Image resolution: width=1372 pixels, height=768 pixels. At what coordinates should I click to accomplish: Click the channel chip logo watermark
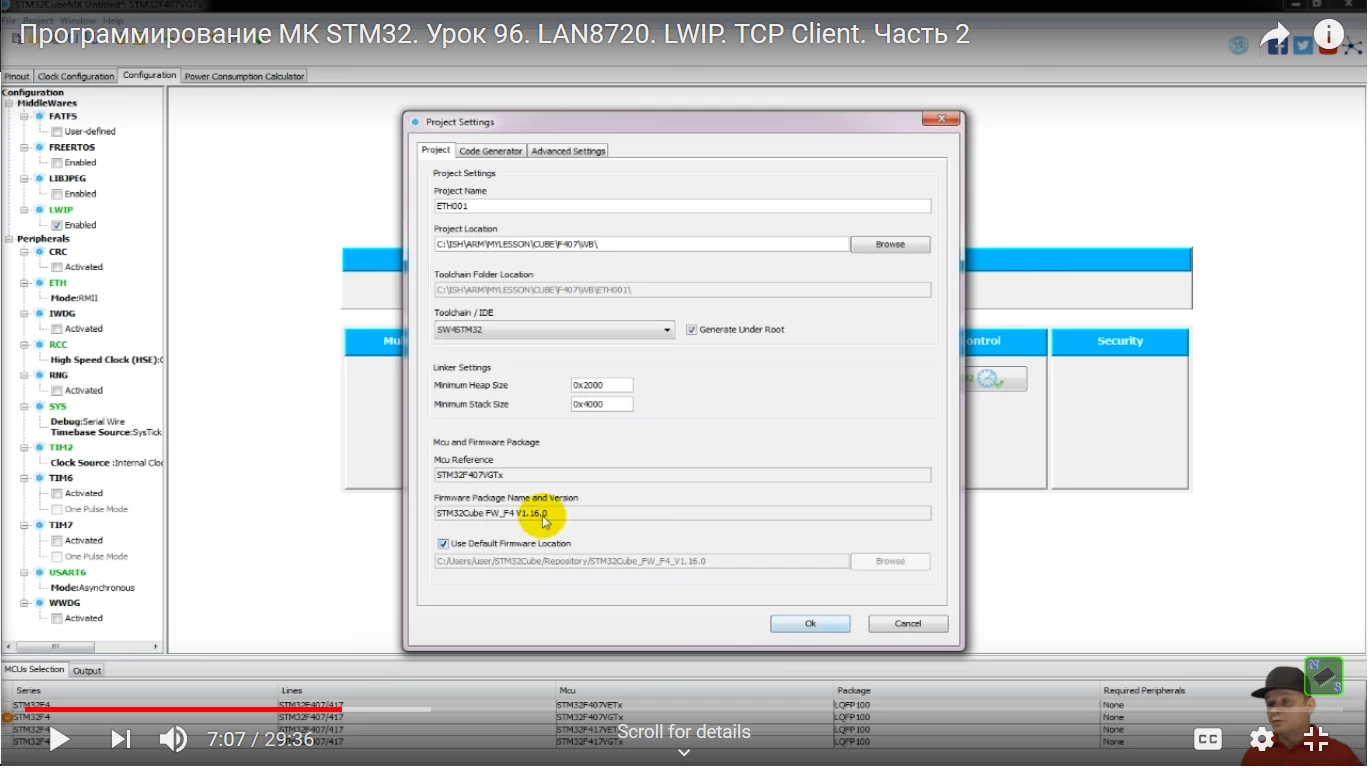(1324, 677)
